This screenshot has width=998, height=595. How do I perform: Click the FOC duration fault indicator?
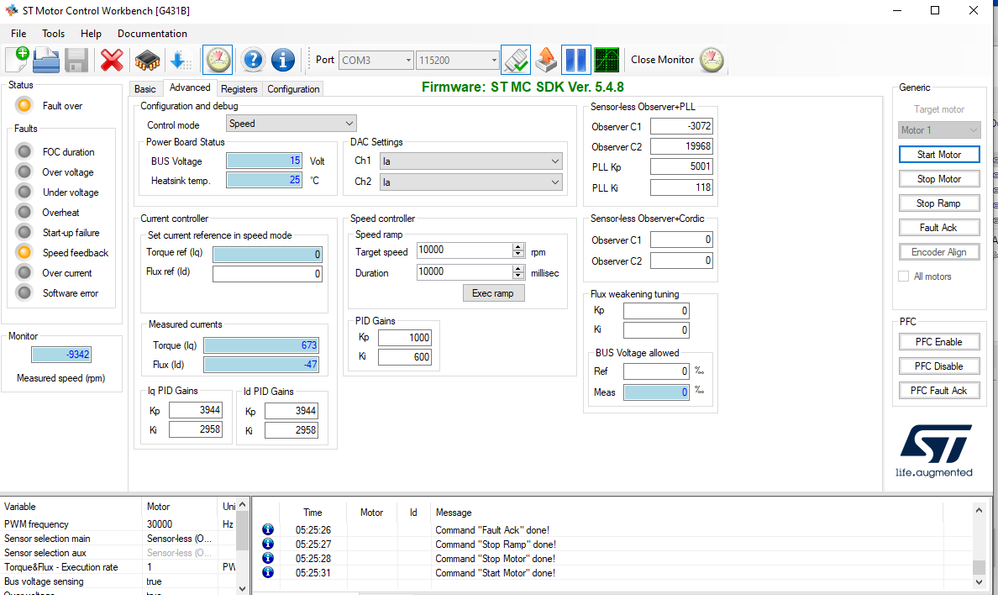[24, 151]
